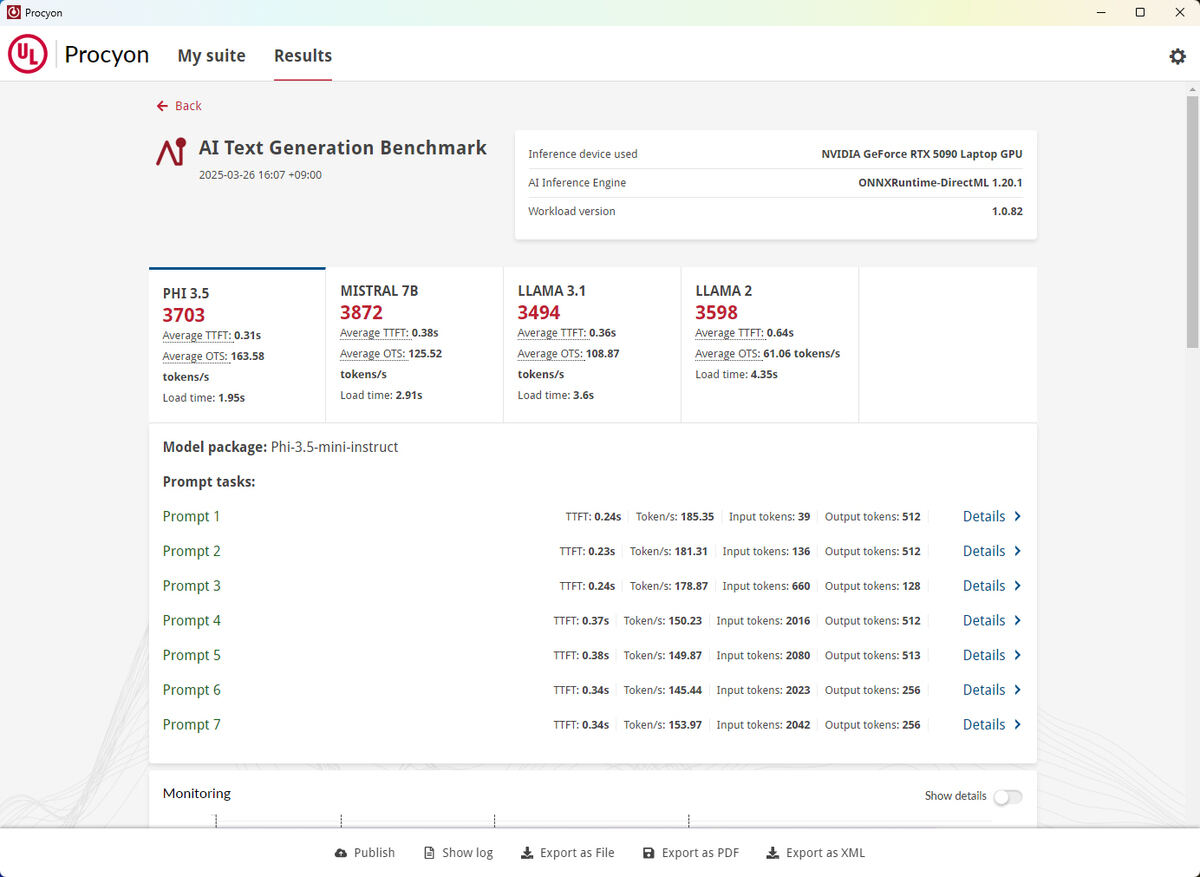Click the Prompt 1 label
Viewport: 1200px width, 877px height.
192,517
